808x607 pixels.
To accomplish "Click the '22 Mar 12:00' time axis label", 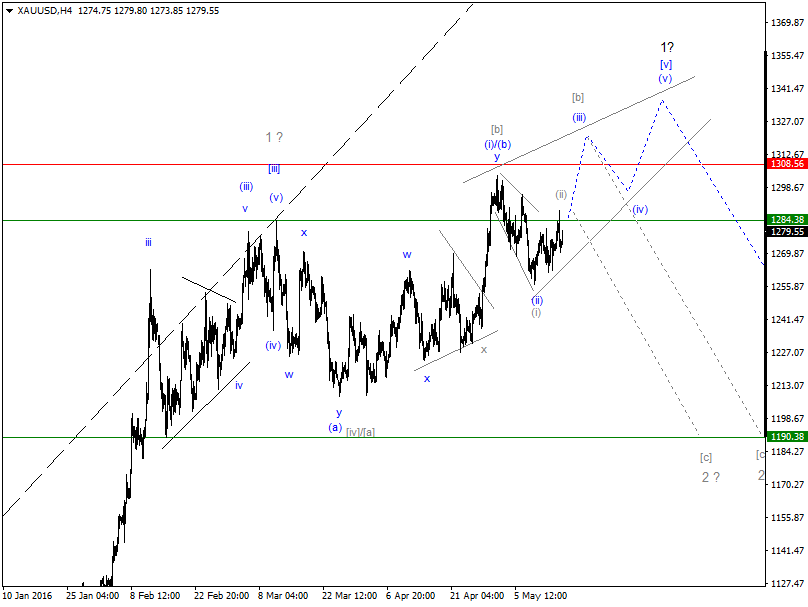I will [x=349, y=594].
